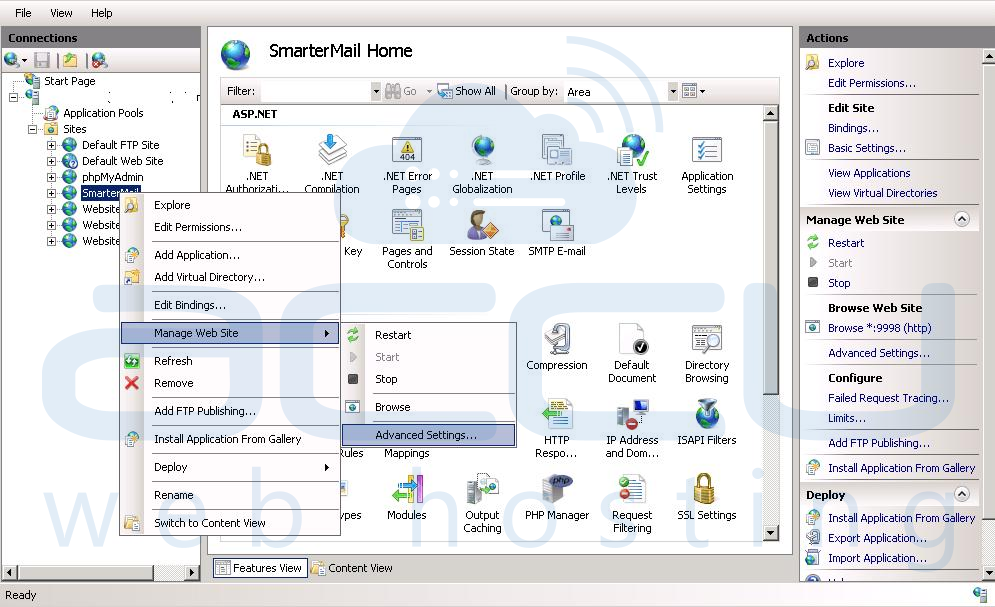The height and width of the screenshot is (607, 995).
Task: Click Edit Permissions in Actions pane
Action: pos(871,84)
